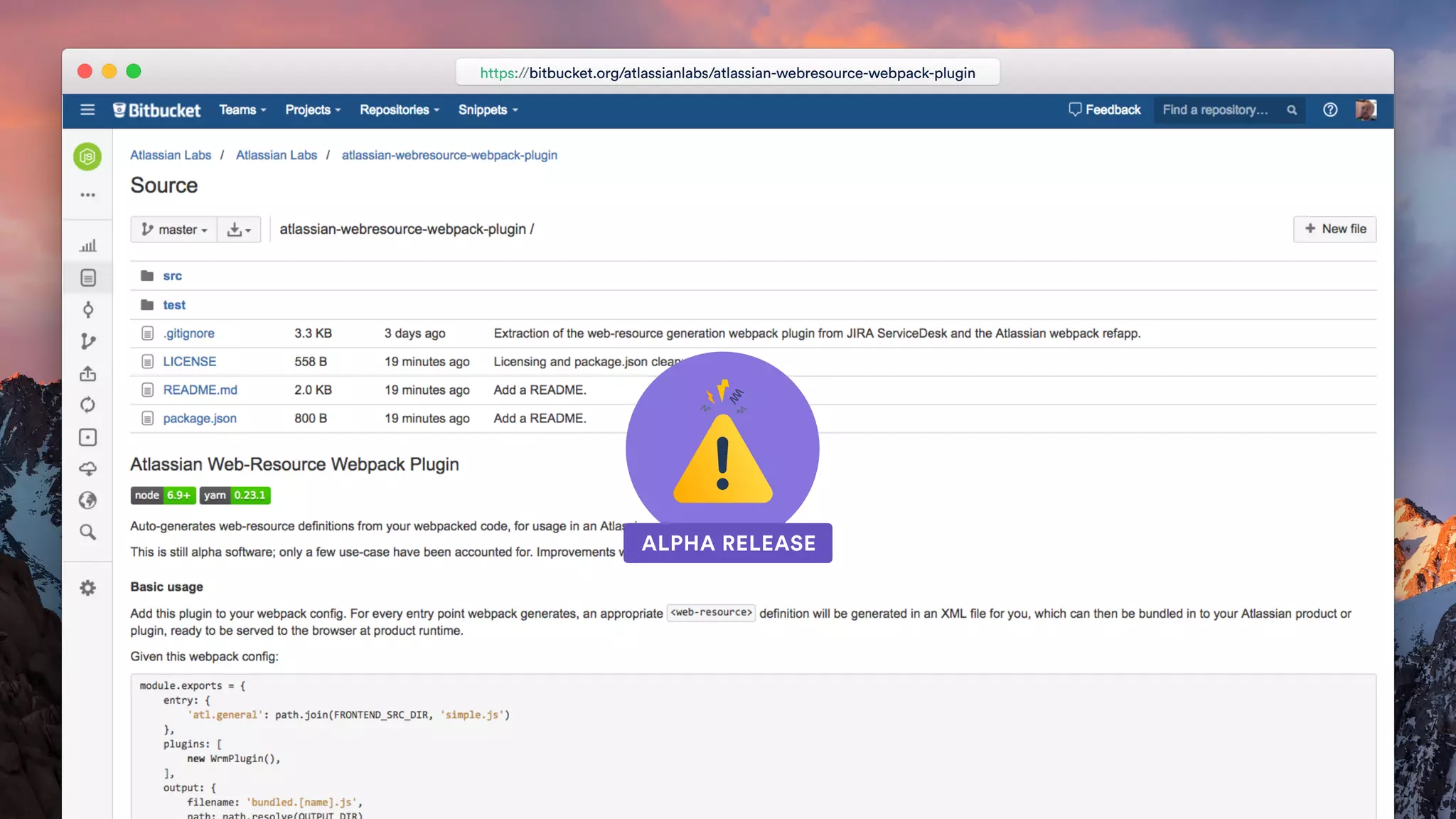
Task: Click the Feedback link
Action: pyautogui.click(x=1105, y=110)
